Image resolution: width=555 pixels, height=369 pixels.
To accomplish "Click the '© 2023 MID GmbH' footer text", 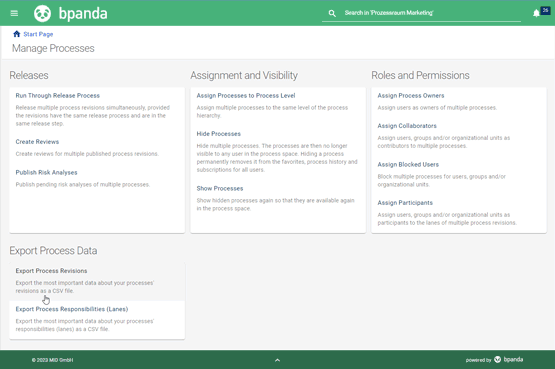I will pyautogui.click(x=52, y=360).
